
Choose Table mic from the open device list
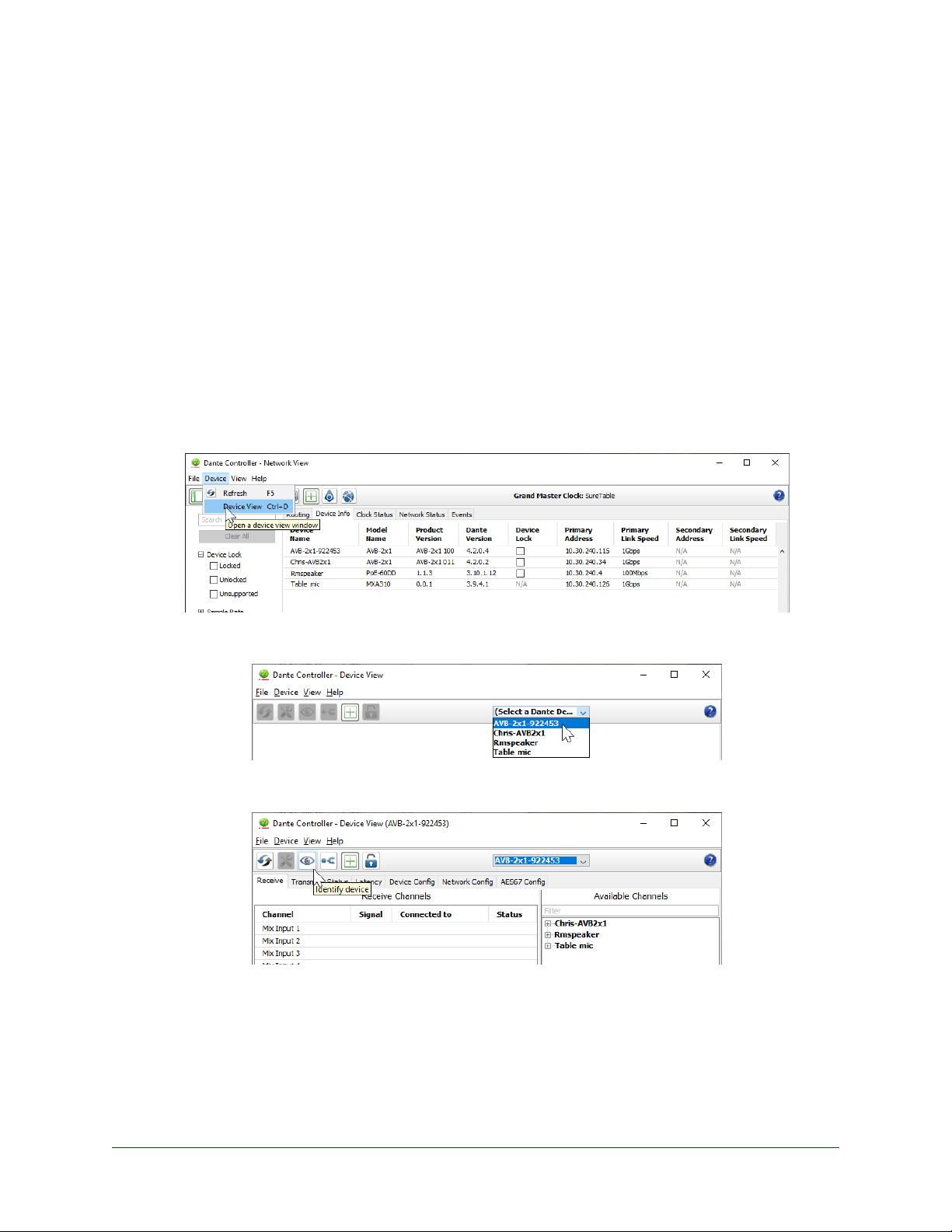tap(541, 752)
